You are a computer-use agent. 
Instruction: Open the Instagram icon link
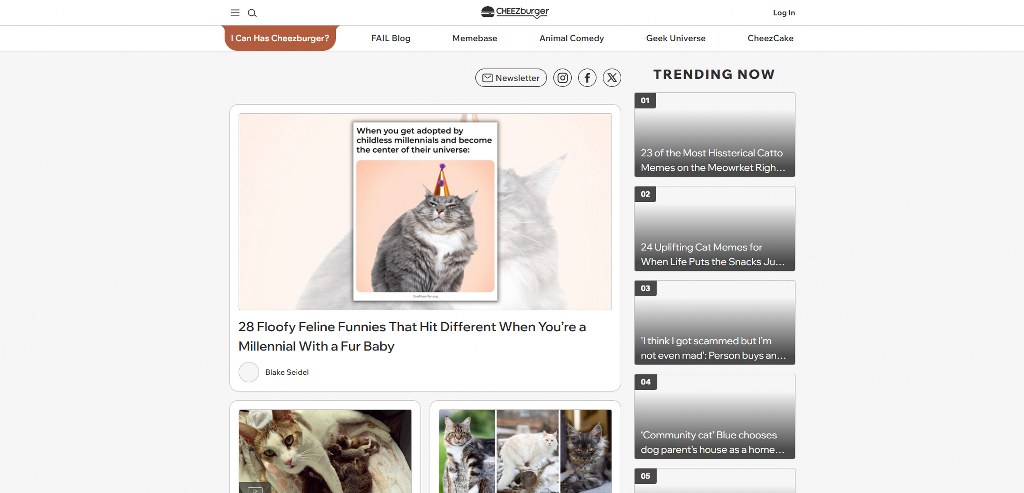pos(562,78)
